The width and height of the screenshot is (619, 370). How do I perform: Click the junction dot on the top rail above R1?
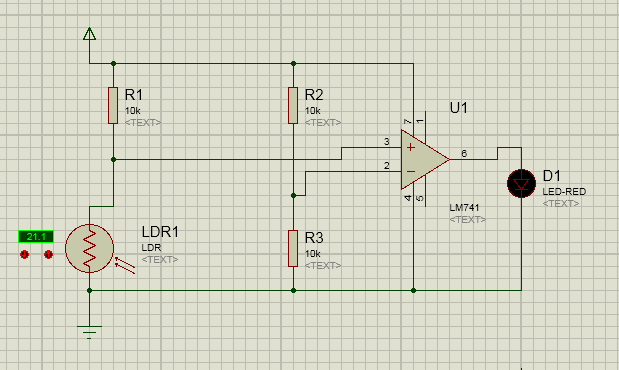pos(113,63)
